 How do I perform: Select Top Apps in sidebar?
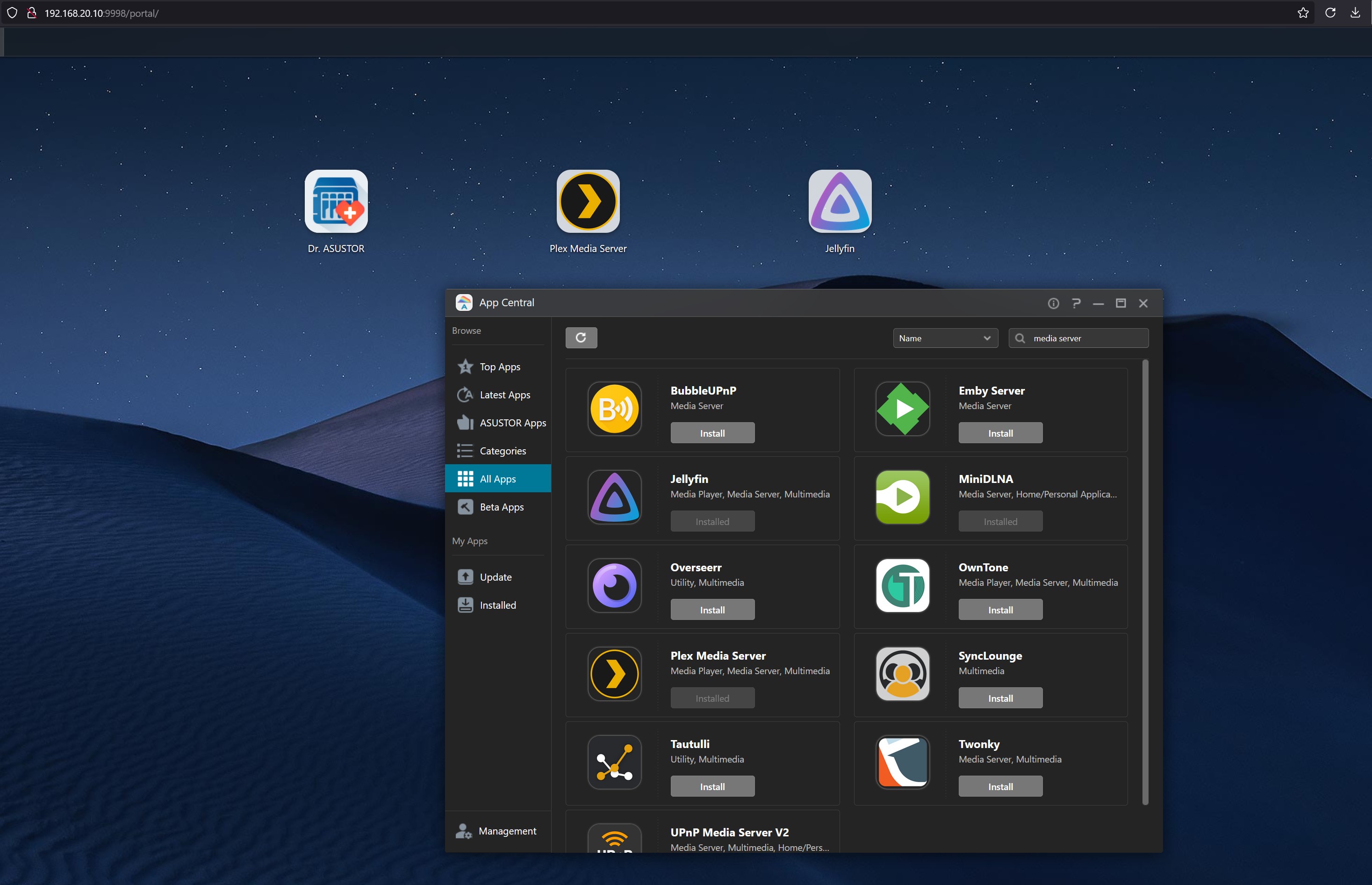pyautogui.click(x=499, y=367)
